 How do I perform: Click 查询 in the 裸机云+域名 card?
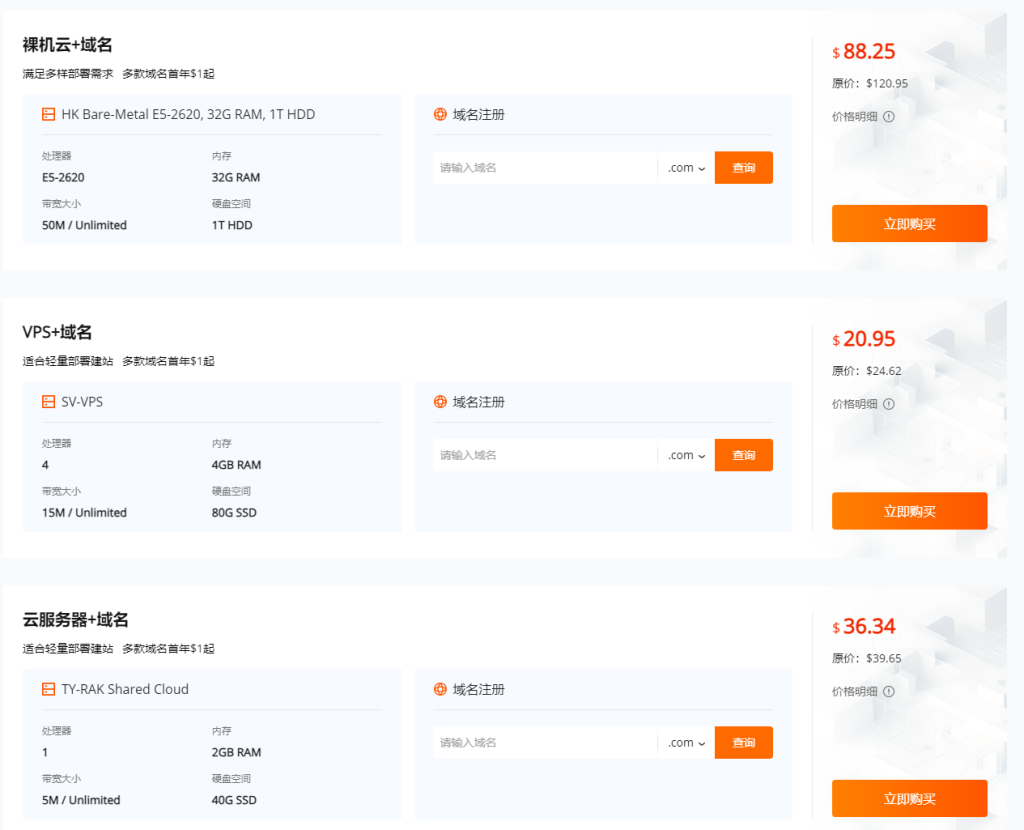[743, 168]
